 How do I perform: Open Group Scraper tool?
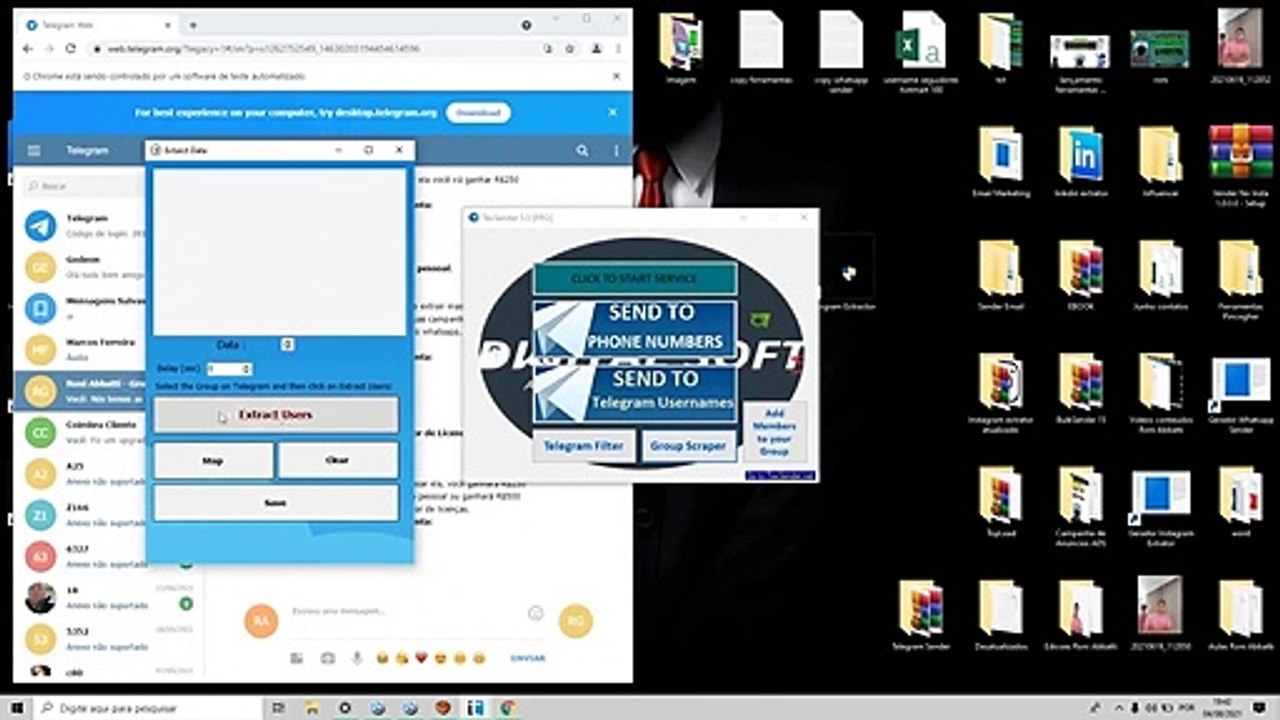[x=689, y=446]
